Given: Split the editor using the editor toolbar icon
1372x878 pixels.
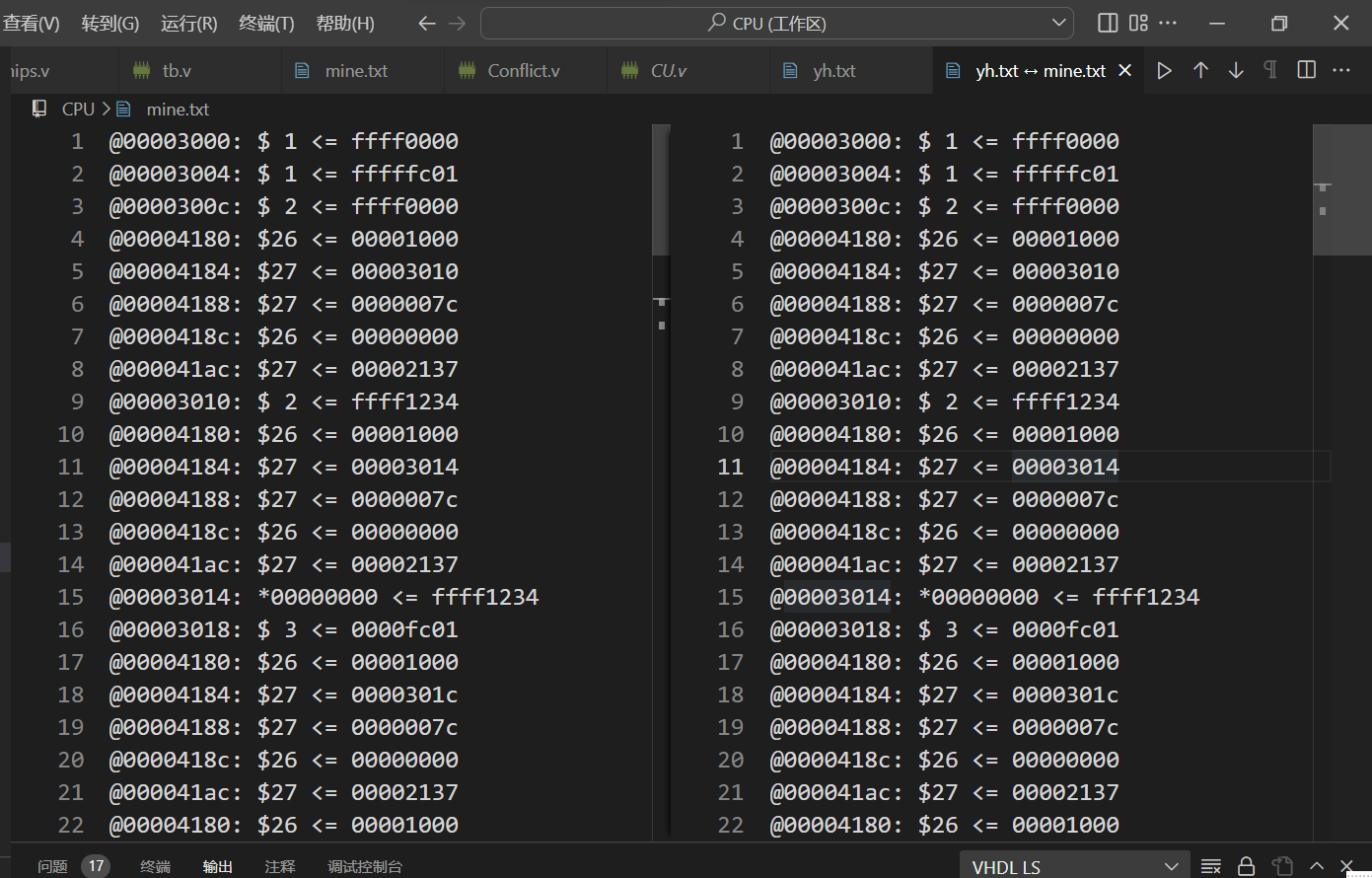Looking at the screenshot, I should click(x=1307, y=70).
